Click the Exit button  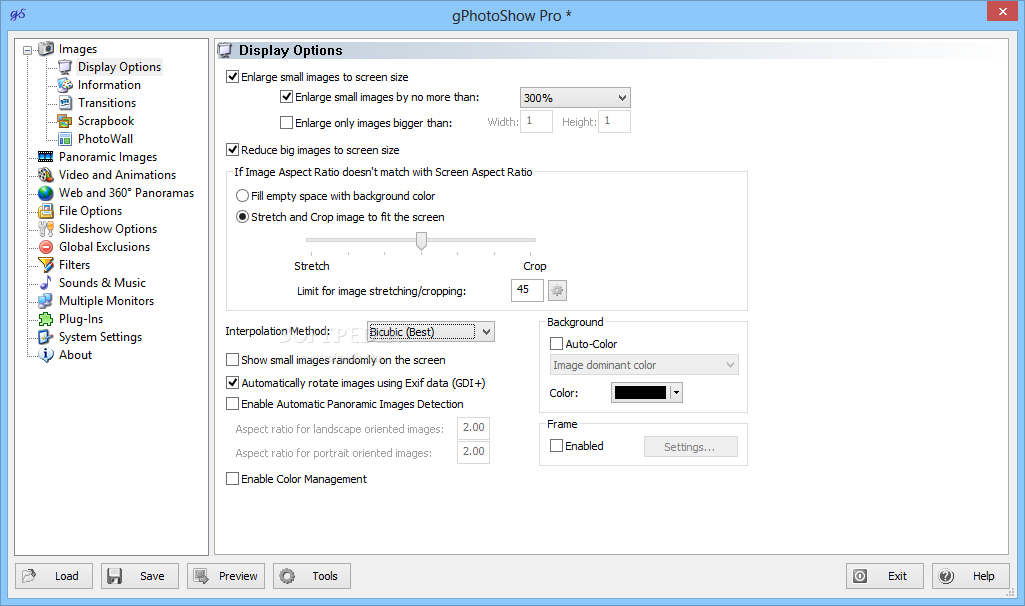coord(885,576)
